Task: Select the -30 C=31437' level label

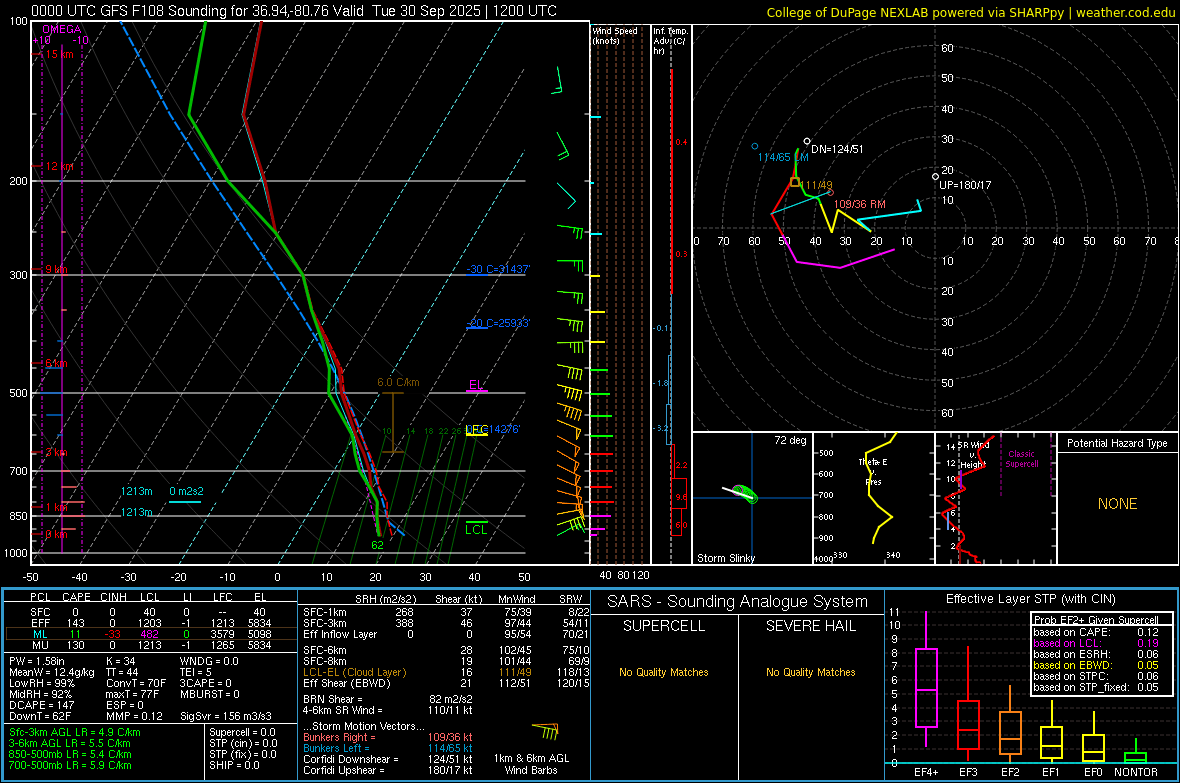Action: pyautogui.click(x=498, y=270)
